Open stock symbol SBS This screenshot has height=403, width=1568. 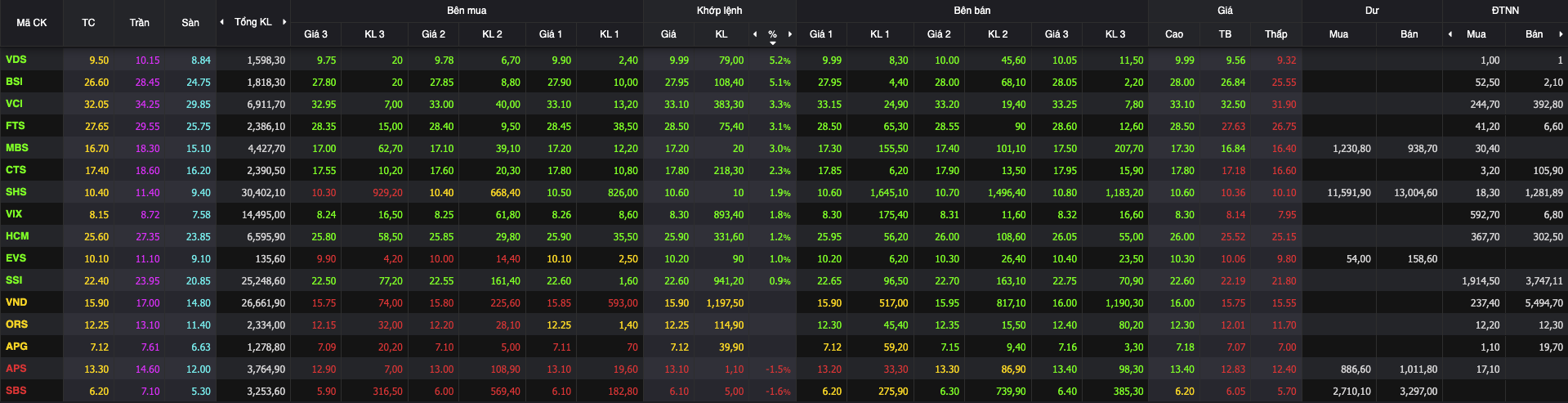click(x=16, y=391)
